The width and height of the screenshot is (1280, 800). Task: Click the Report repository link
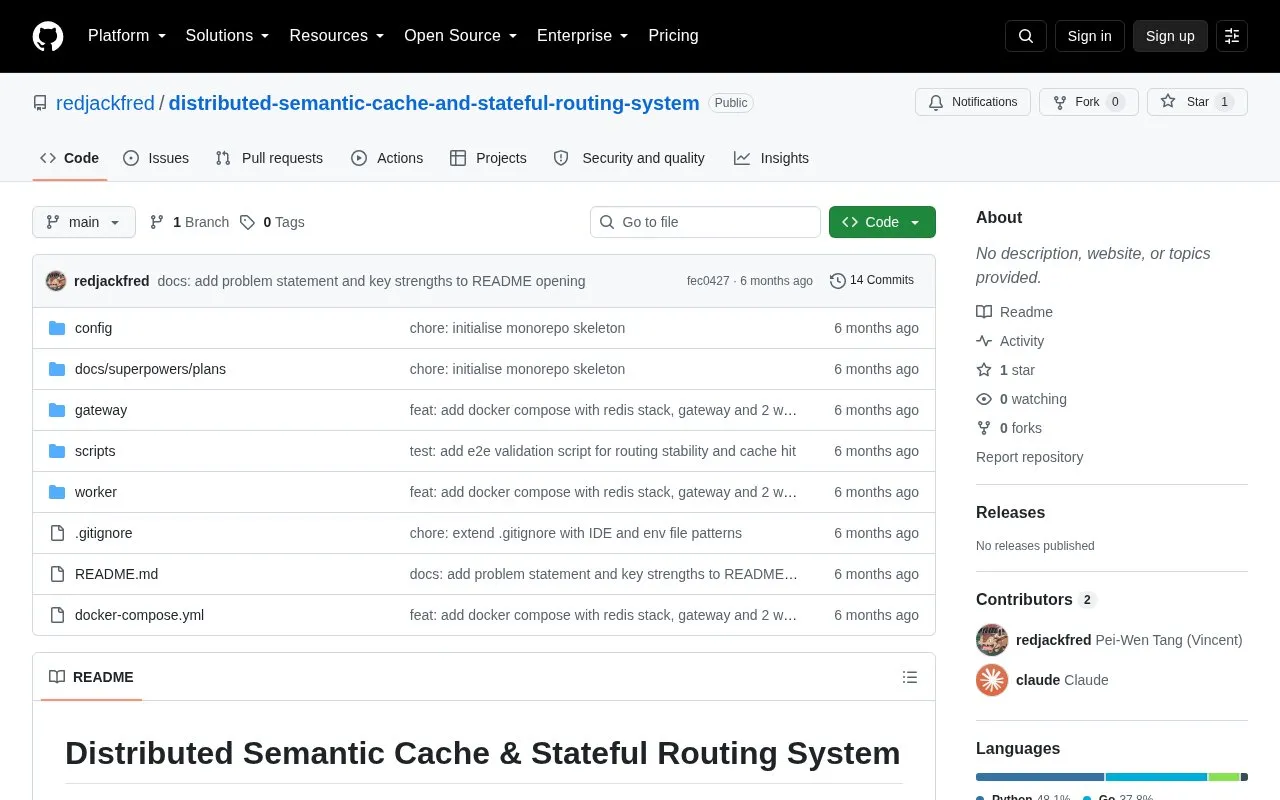[1029, 457]
